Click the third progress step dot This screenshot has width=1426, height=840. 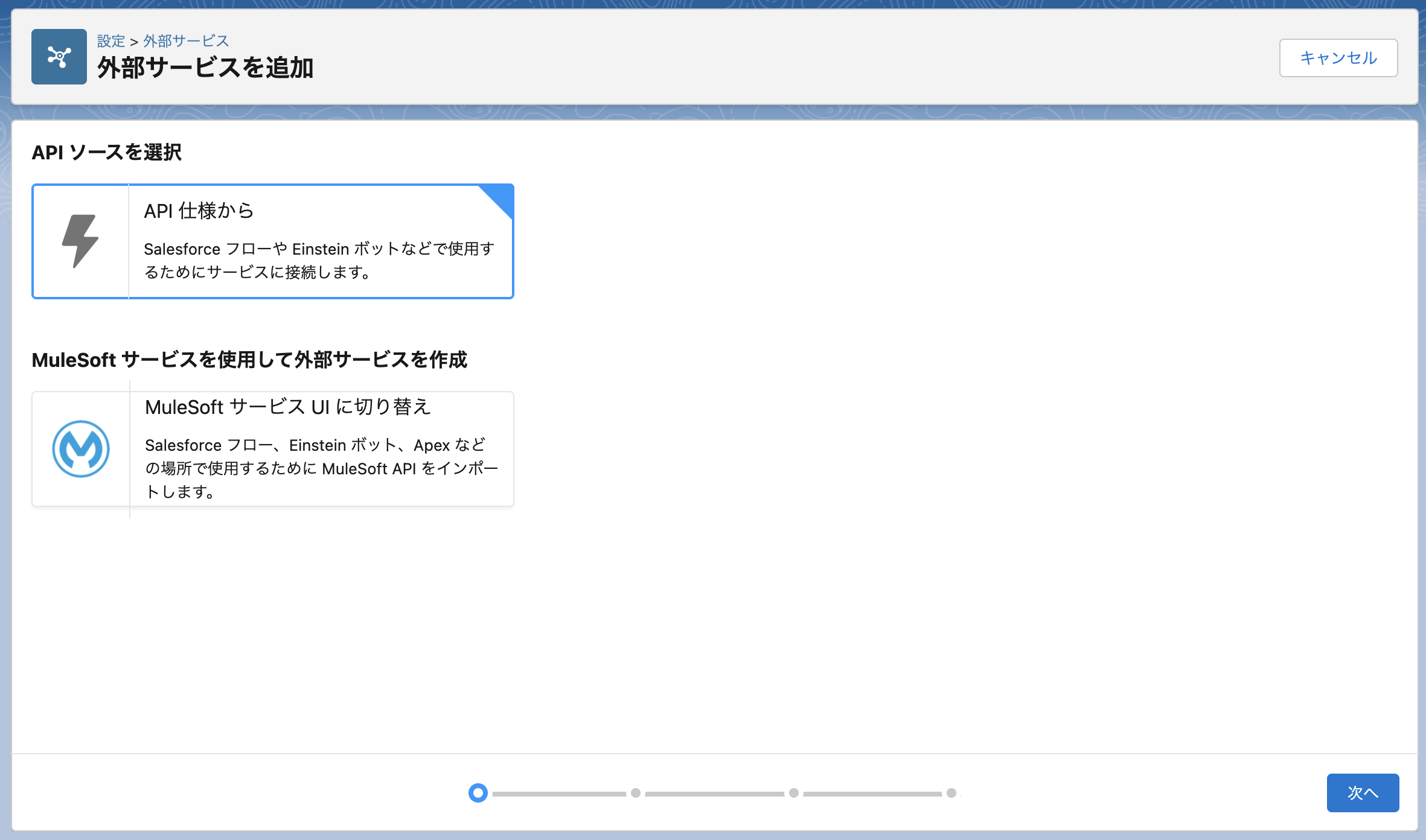pos(794,793)
